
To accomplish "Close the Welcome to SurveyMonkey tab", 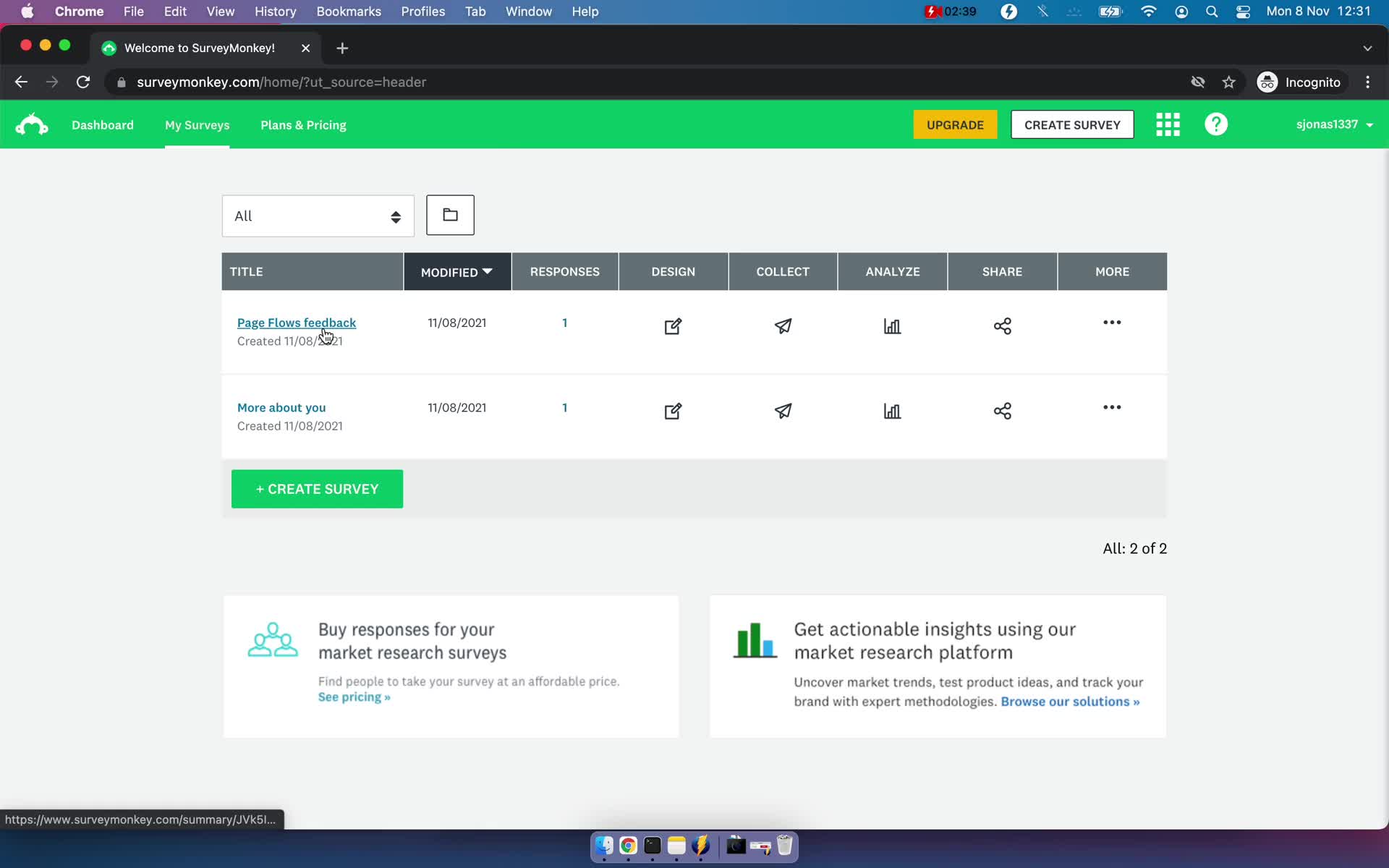I will pyautogui.click(x=305, y=48).
